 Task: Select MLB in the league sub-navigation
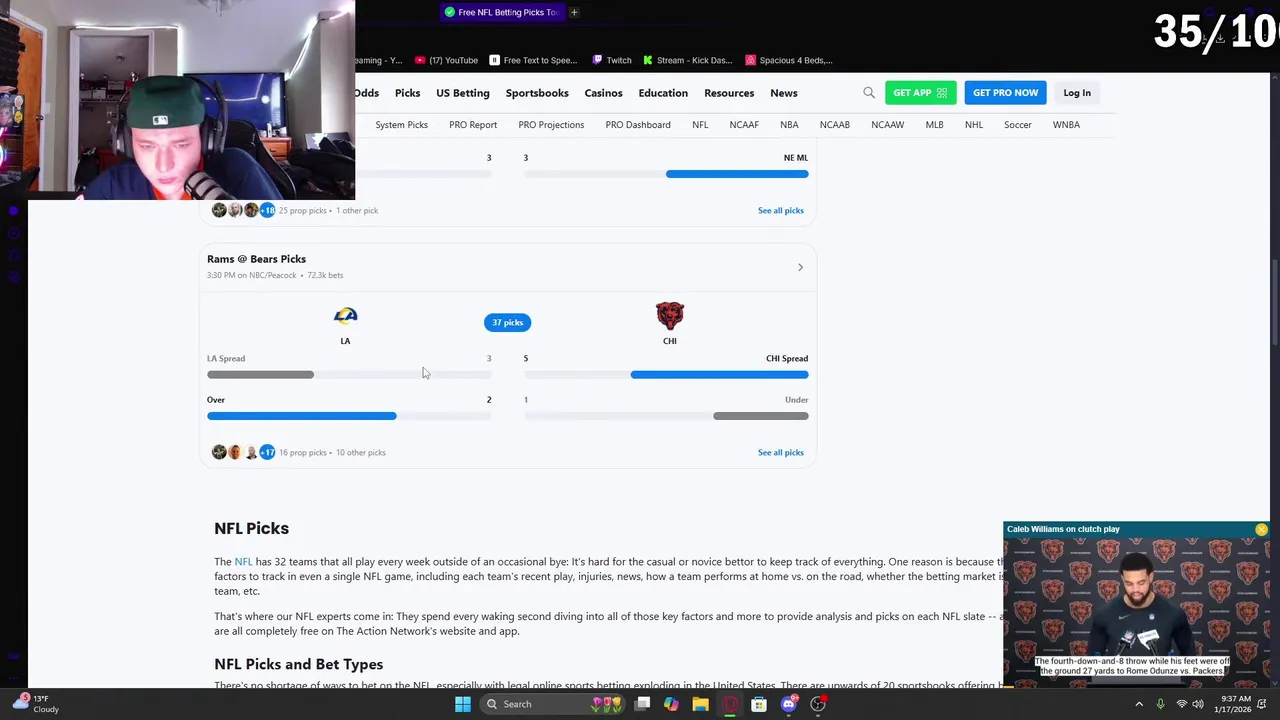pyautogui.click(x=934, y=125)
